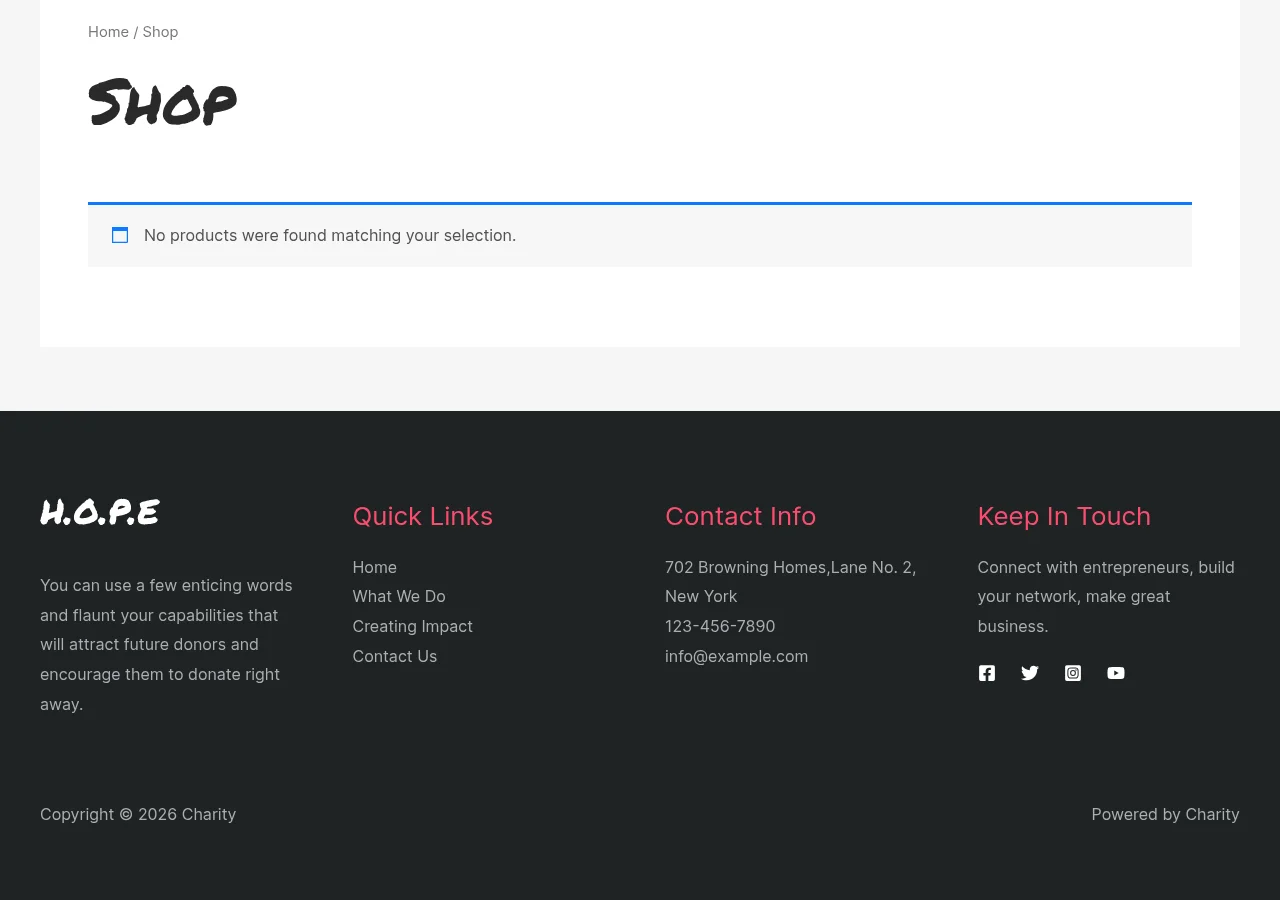This screenshot has height=900, width=1280.
Task: Click the 702 Browning Homes address line
Action: tap(791, 582)
